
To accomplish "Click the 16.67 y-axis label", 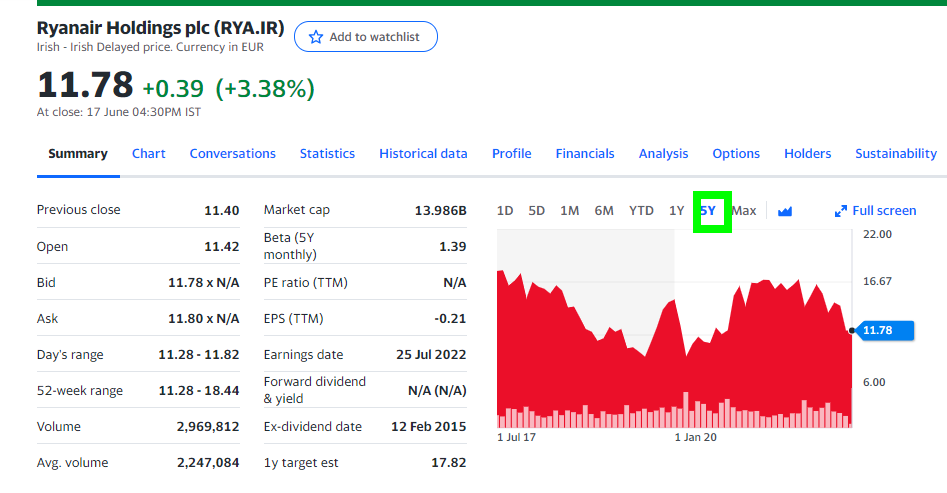I will (877, 282).
